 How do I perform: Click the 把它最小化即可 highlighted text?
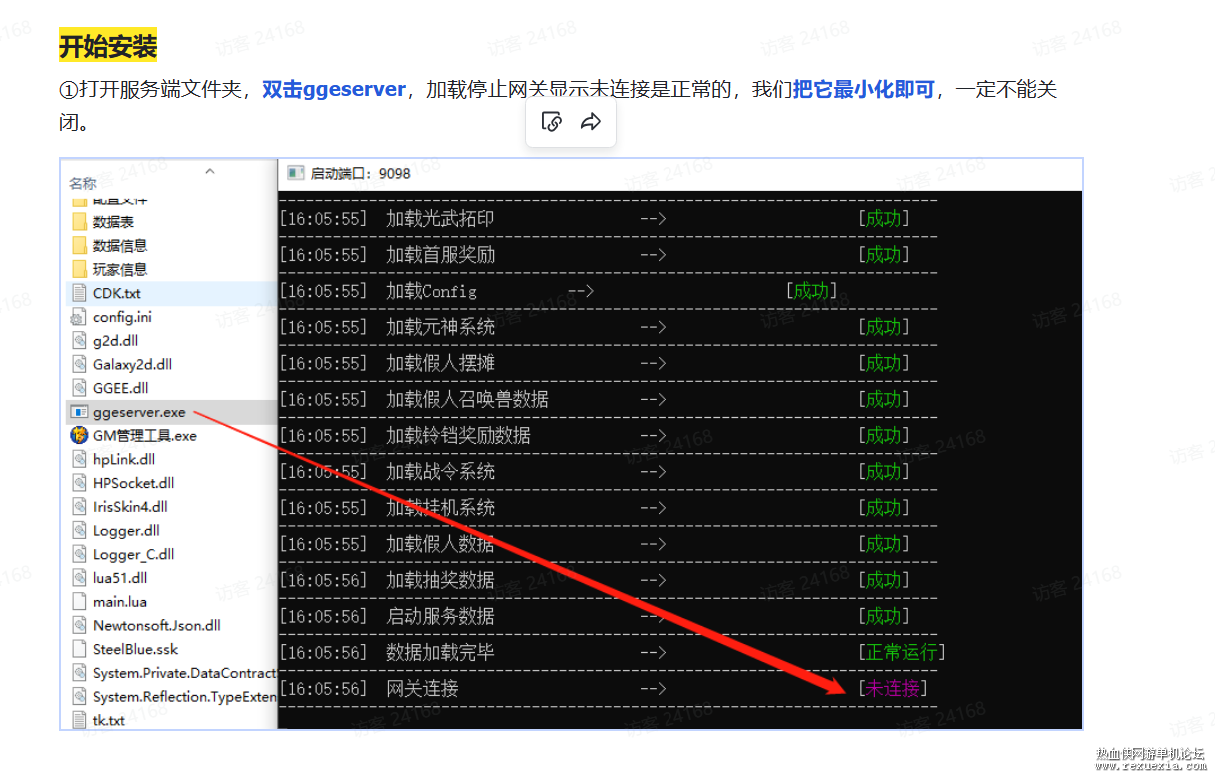tap(864, 89)
